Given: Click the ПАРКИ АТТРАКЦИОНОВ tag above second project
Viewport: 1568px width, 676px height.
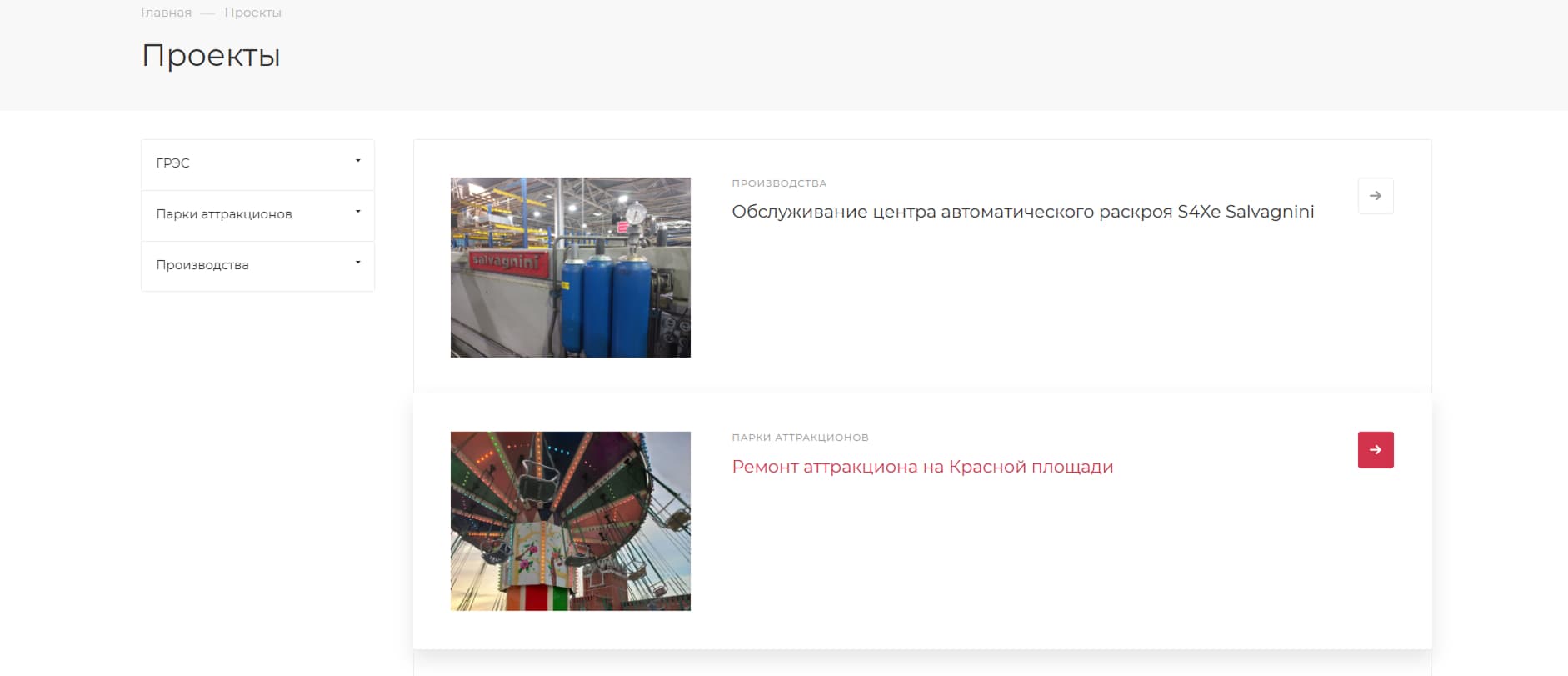Looking at the screenshot, I should click(800, 438).
